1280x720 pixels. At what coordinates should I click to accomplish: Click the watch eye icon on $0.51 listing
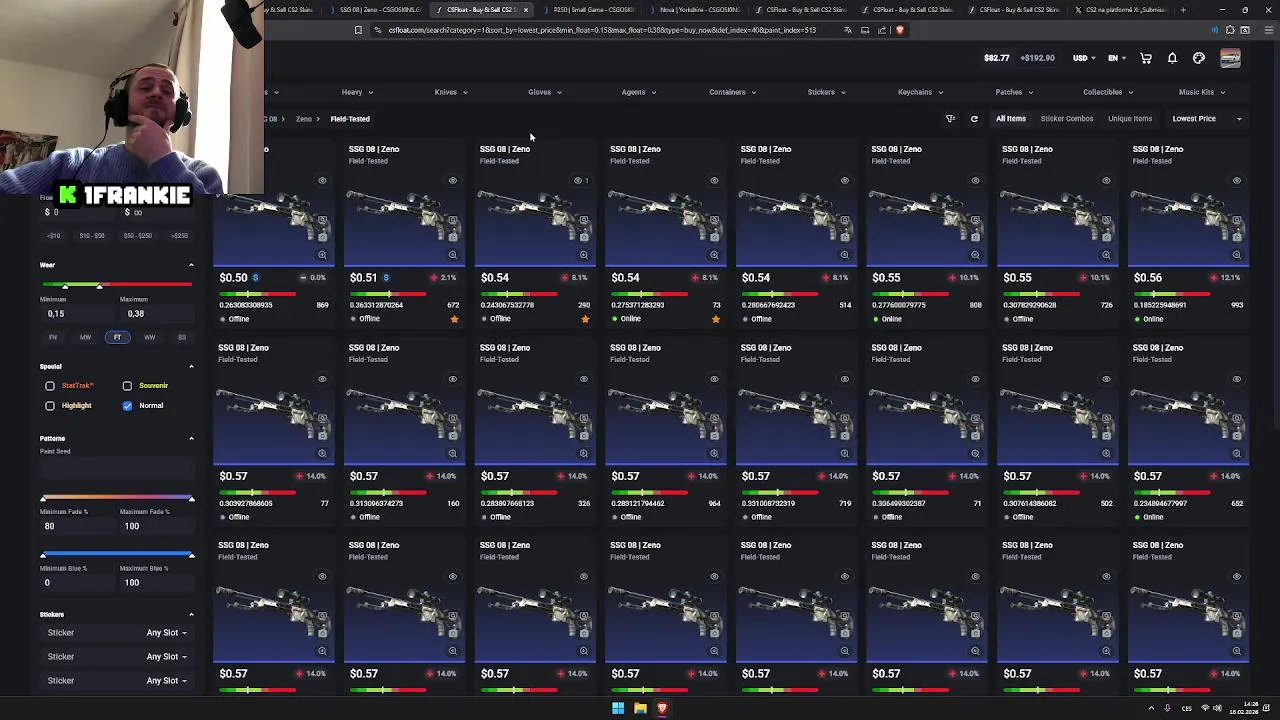click(453, 181)
